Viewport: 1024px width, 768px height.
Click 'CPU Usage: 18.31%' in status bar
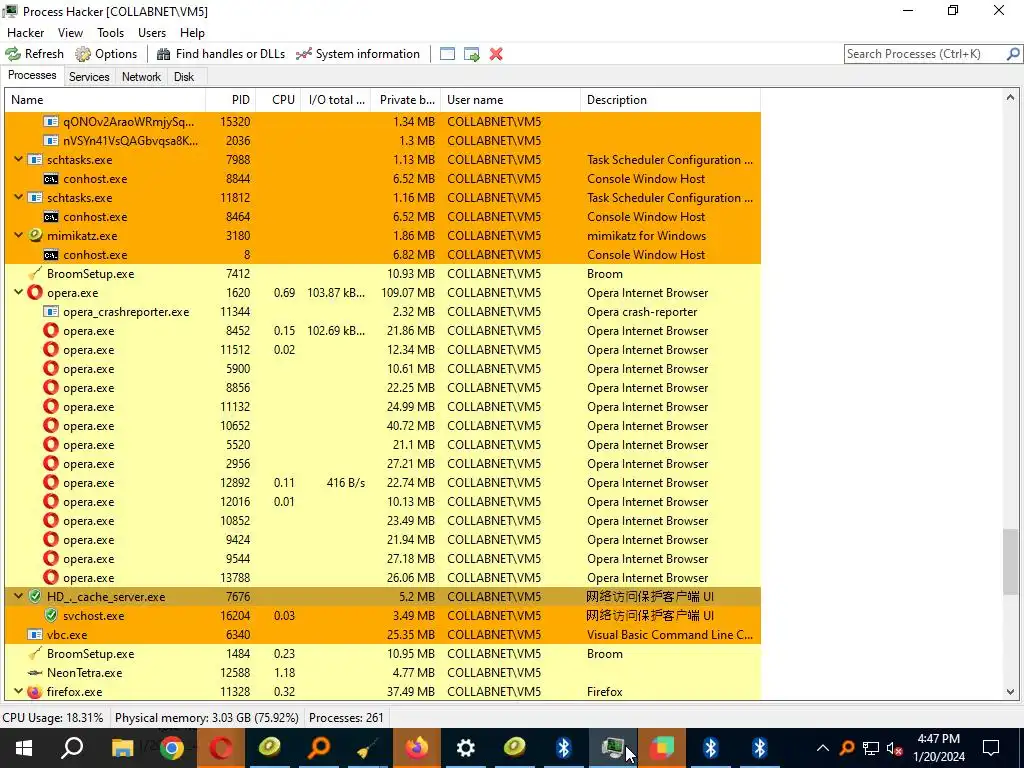53,718
